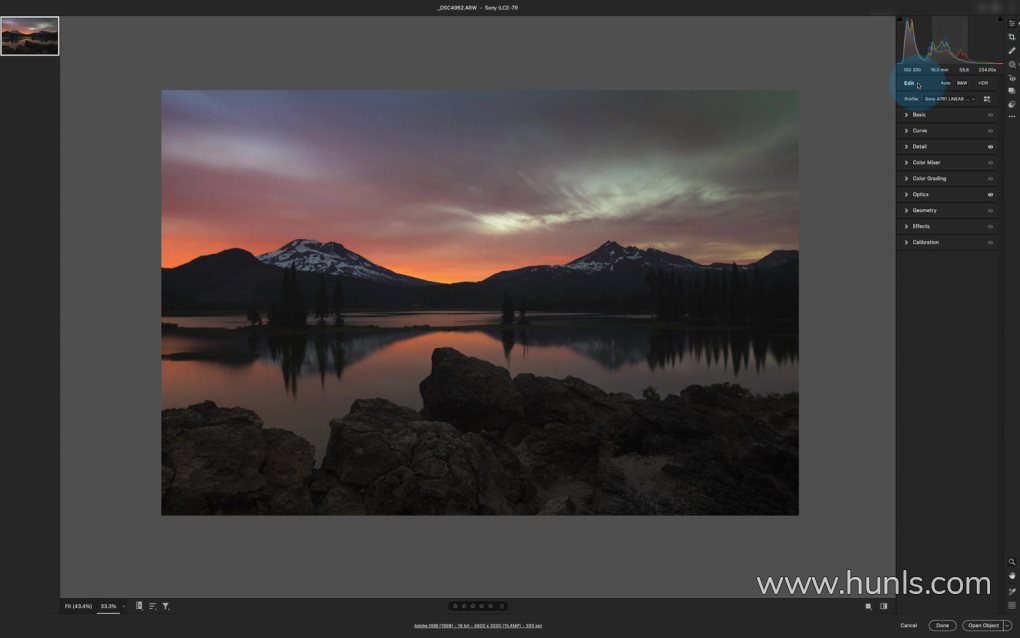The image size is (1020, 638).
Task: Click the 33.3% zoom level field
Action: click(x=108, y=606)
